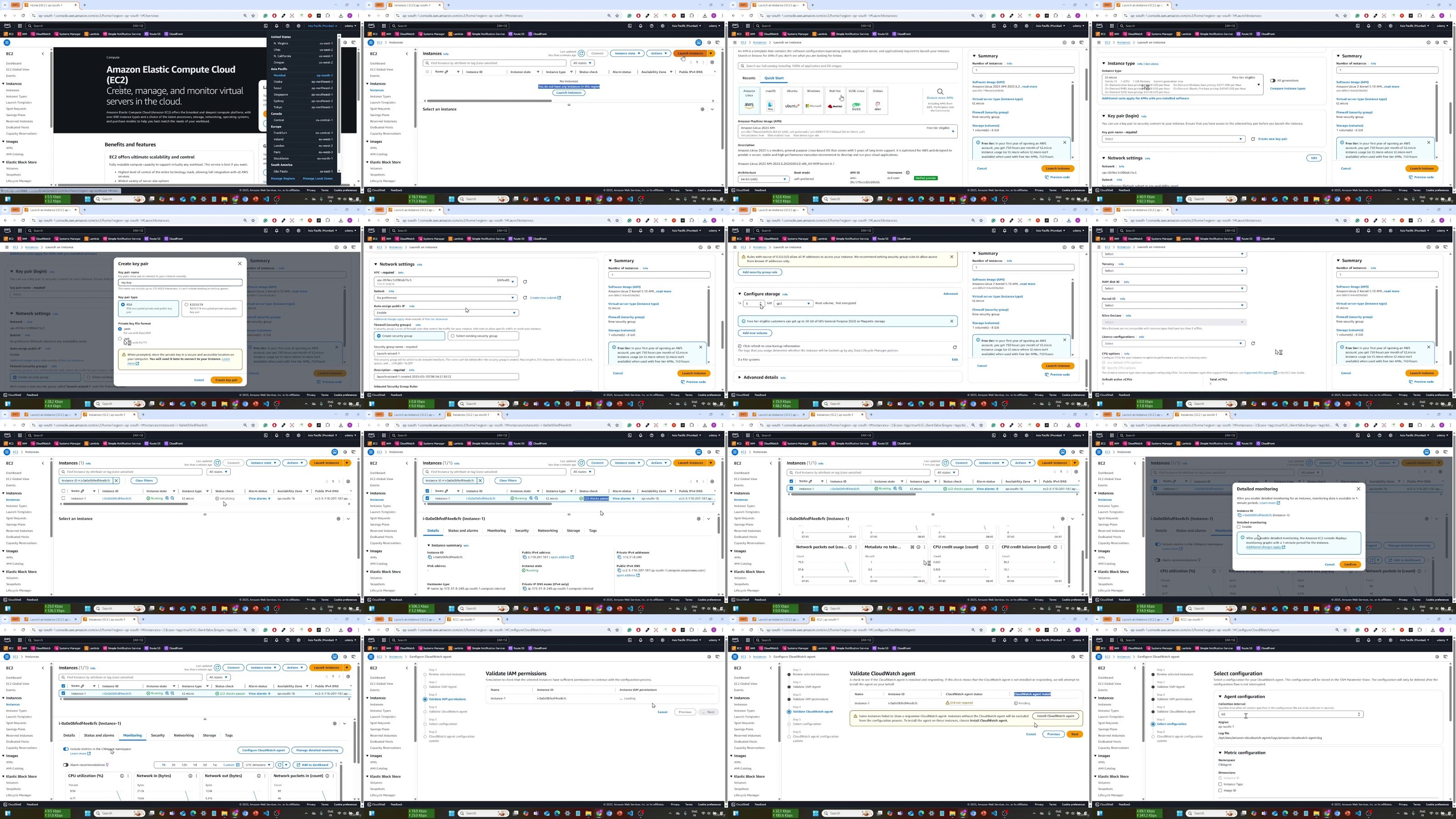Select the Debian AMI tile
The height and width of the screenshot is (819, 1456).
point(878,101)
